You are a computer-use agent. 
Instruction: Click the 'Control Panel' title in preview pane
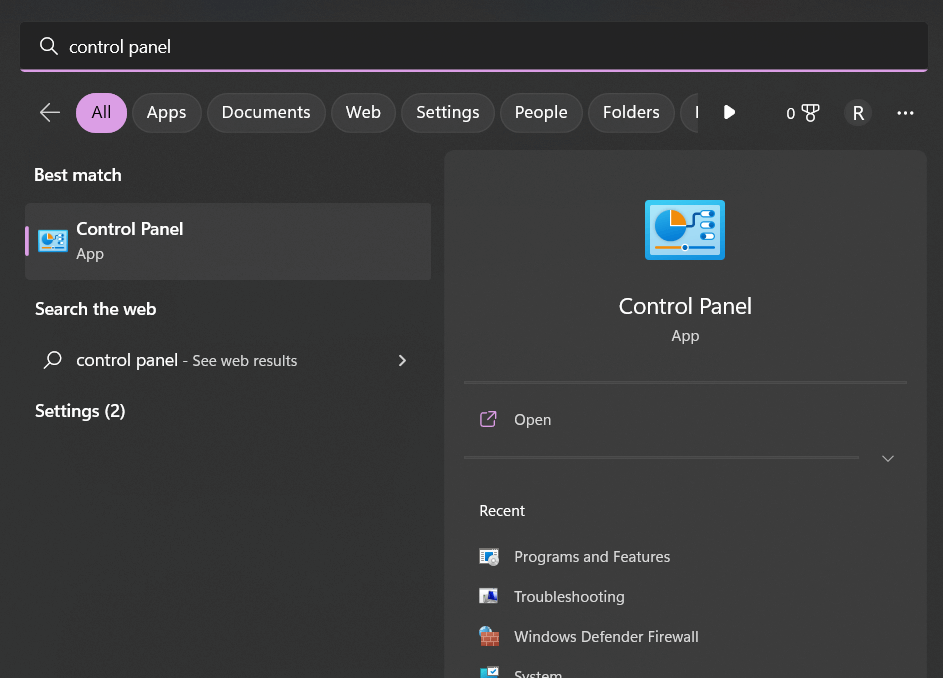[x=685, y=306]
